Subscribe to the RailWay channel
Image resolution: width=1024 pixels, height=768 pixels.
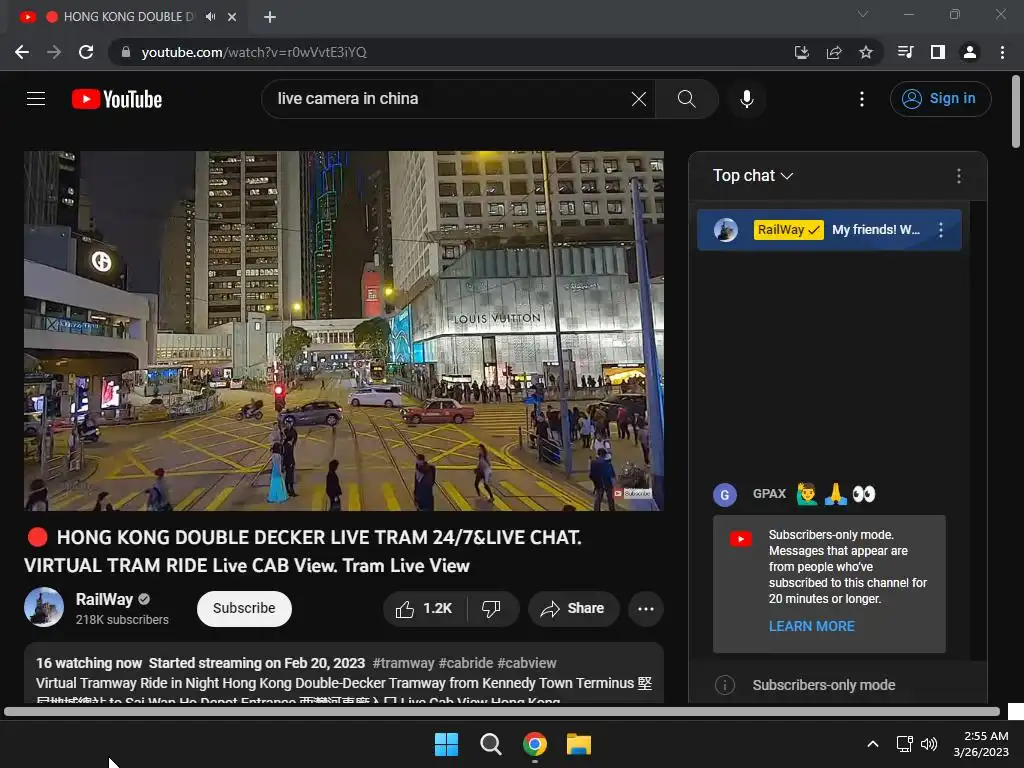pyautogui.click(x=244, y=609)
